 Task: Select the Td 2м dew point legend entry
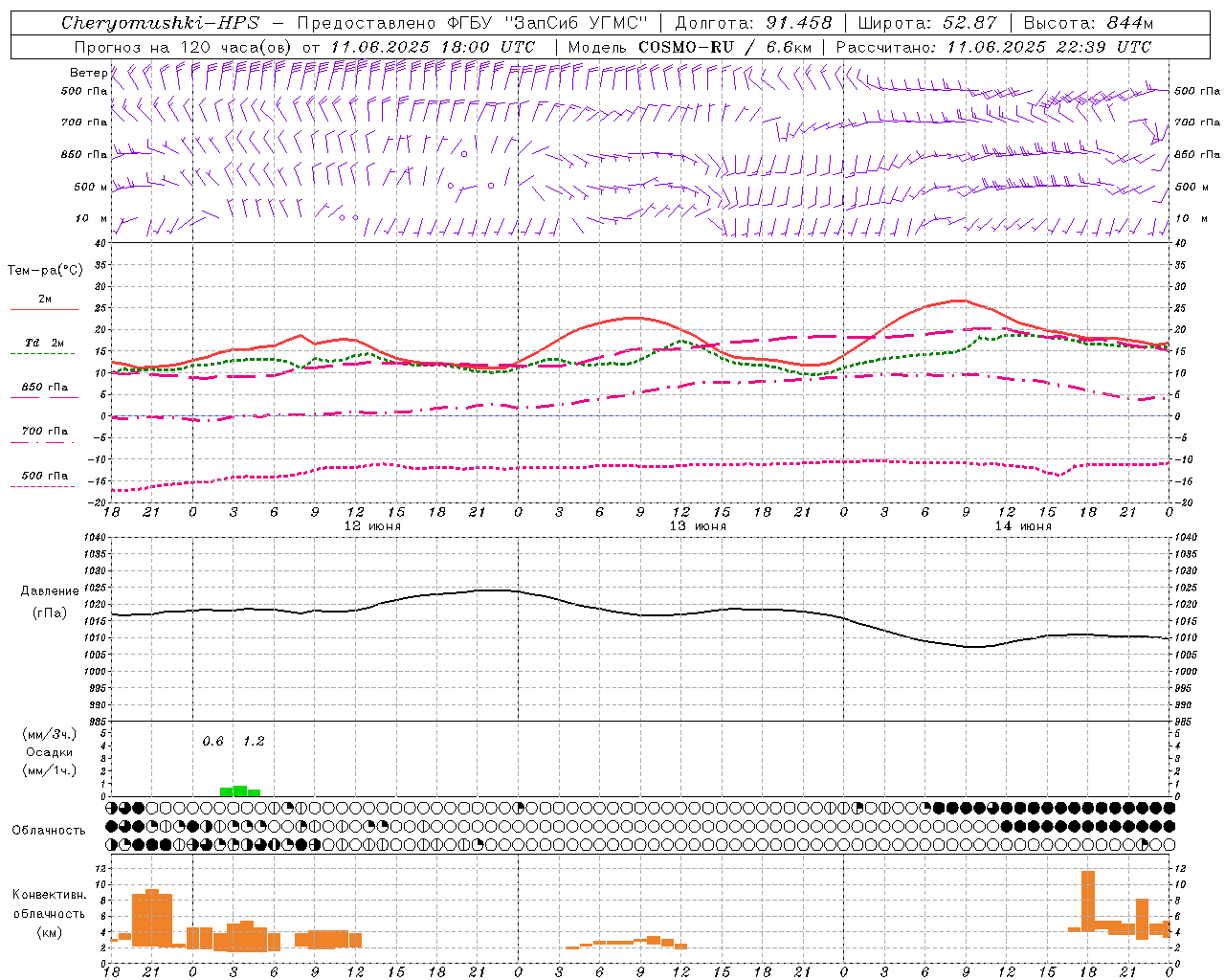tap(45, 343)
